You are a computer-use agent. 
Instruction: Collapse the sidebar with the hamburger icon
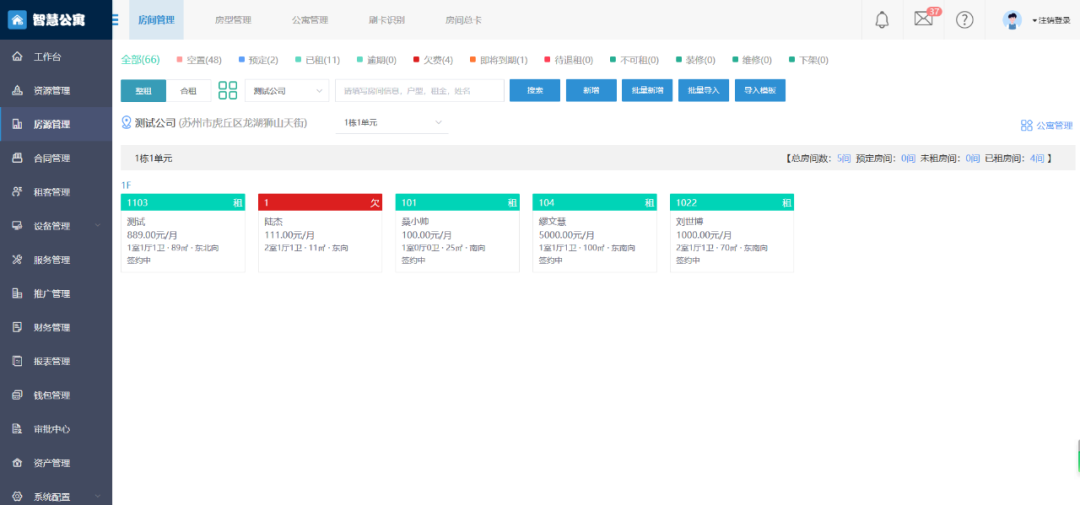pos(115,19)
